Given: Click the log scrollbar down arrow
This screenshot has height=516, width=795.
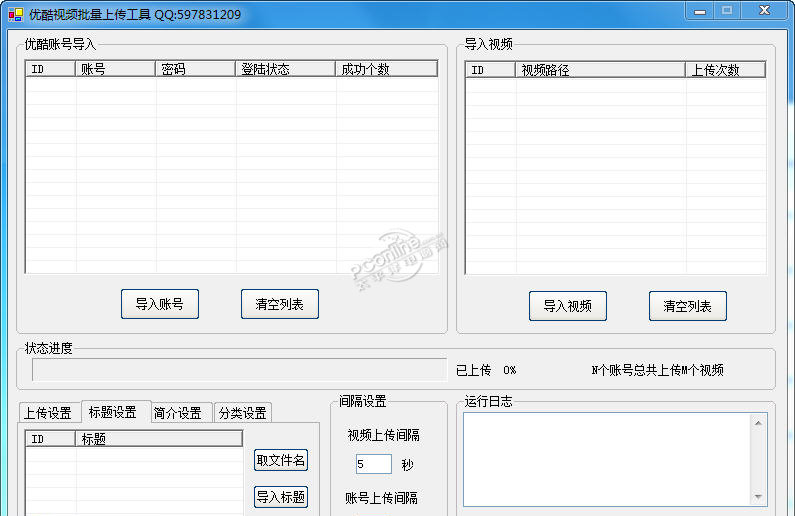Looking at the screenshot, I should click(758, 497).
